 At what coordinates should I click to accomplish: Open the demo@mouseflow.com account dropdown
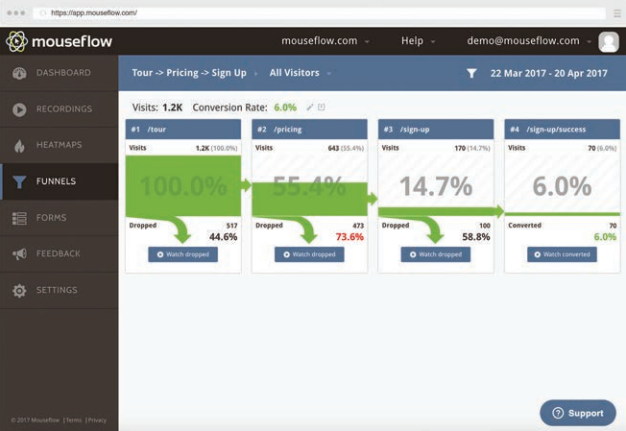click(529, 41)
